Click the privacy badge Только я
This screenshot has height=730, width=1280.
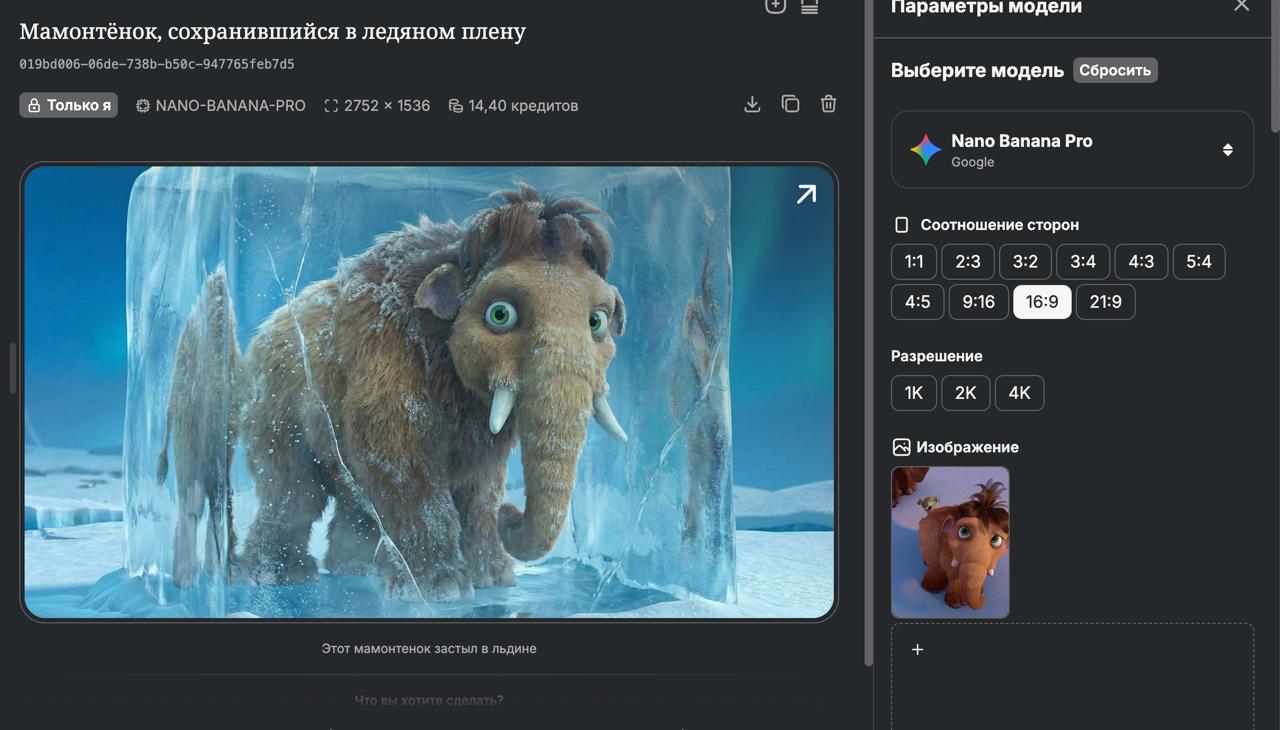pyautogui.click(x=68, y=104)
